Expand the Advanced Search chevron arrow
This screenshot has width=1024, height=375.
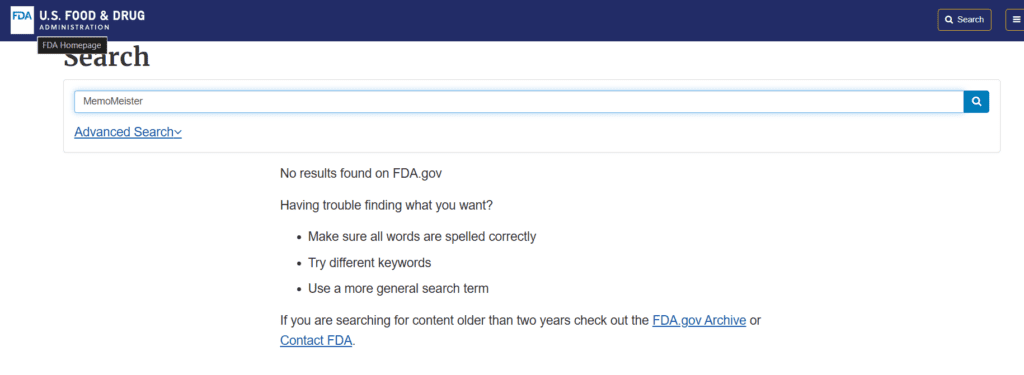(x=178, y=133)
